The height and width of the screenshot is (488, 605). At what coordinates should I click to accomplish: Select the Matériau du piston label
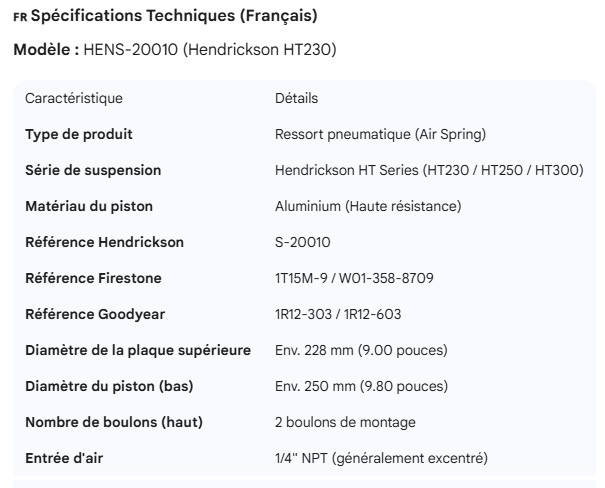[x=89, y=206]
